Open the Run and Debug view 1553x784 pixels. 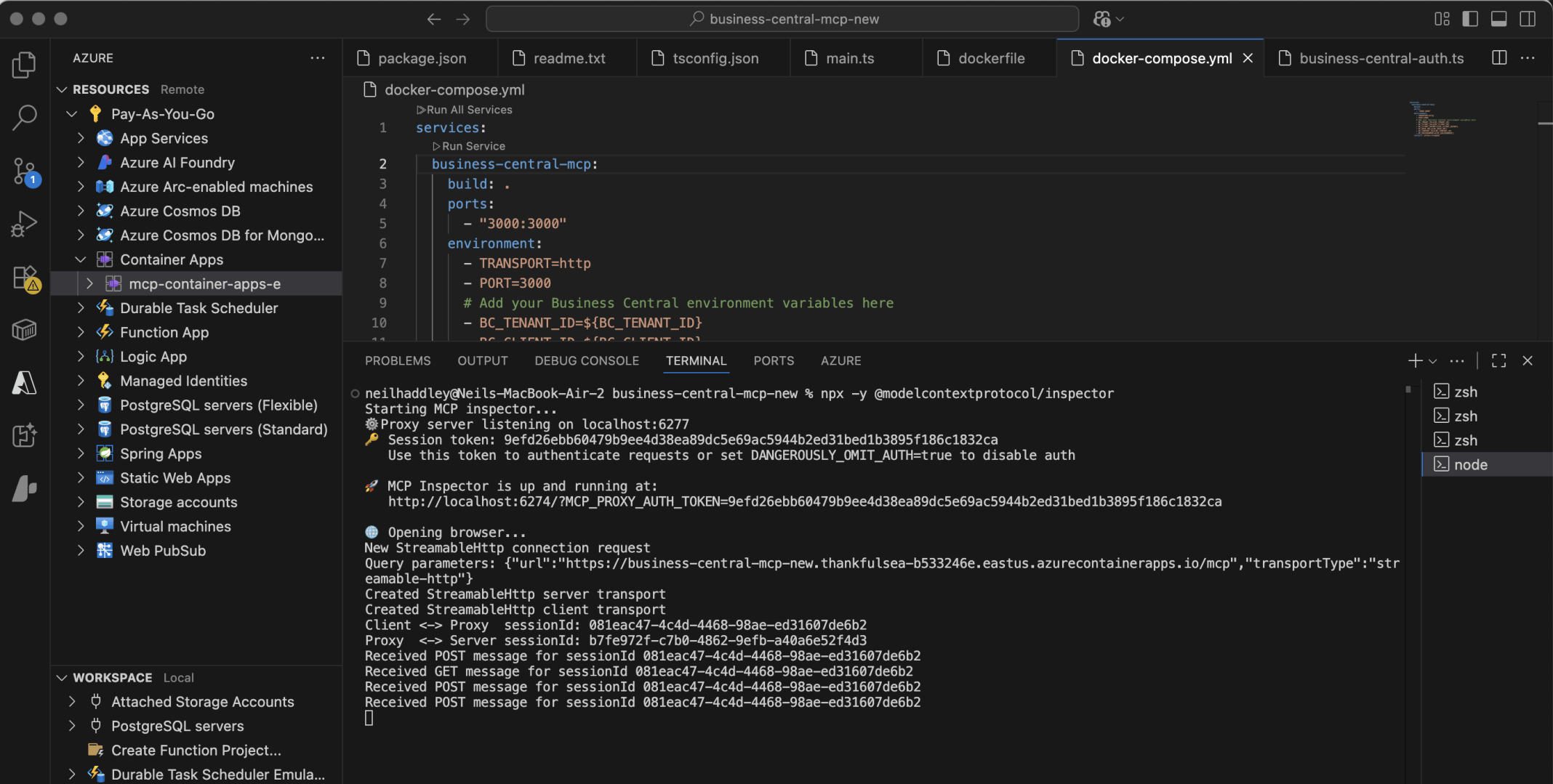(24, 223)
